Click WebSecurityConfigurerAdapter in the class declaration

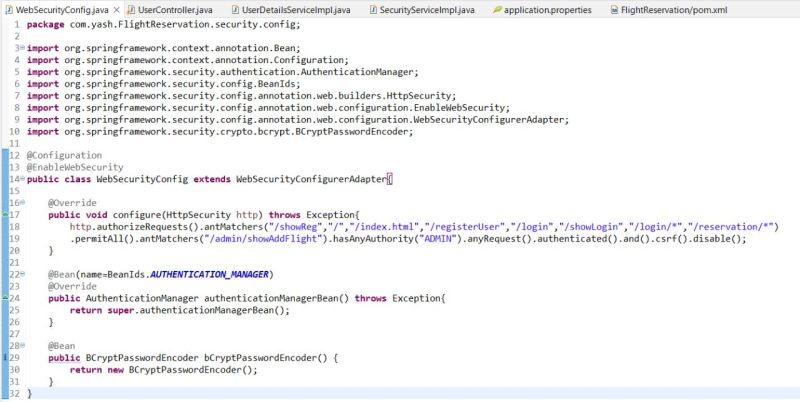[311, 179]
